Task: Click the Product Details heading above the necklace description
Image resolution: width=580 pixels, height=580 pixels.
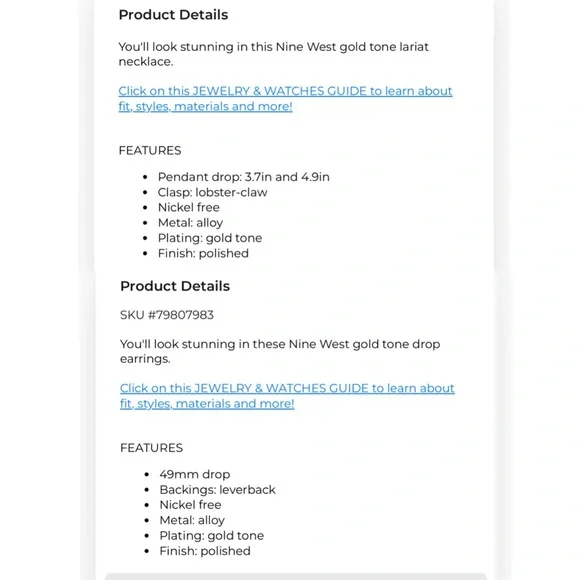Action: 173,15
